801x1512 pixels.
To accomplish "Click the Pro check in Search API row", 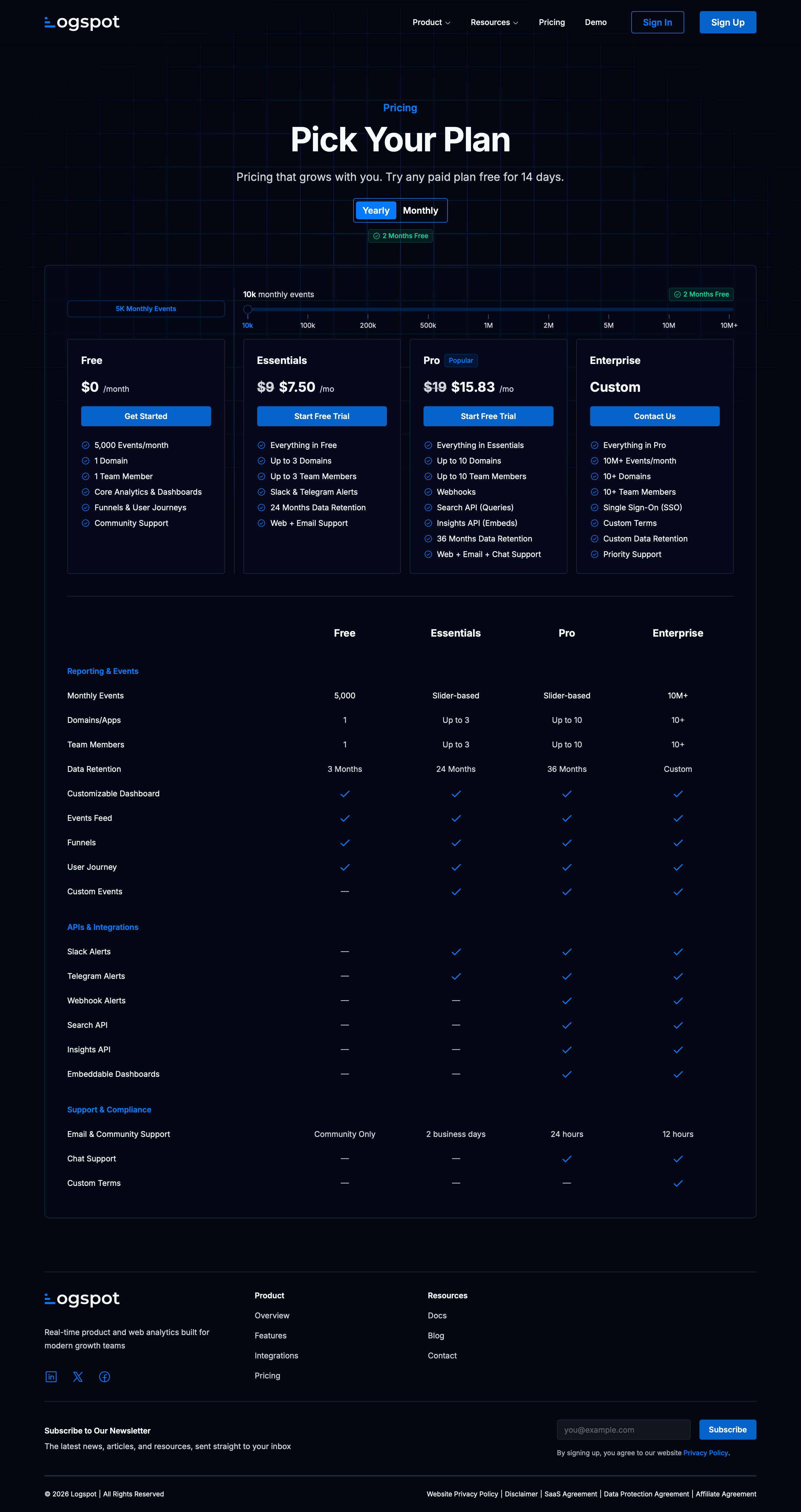I will (x=567, y=1025).
